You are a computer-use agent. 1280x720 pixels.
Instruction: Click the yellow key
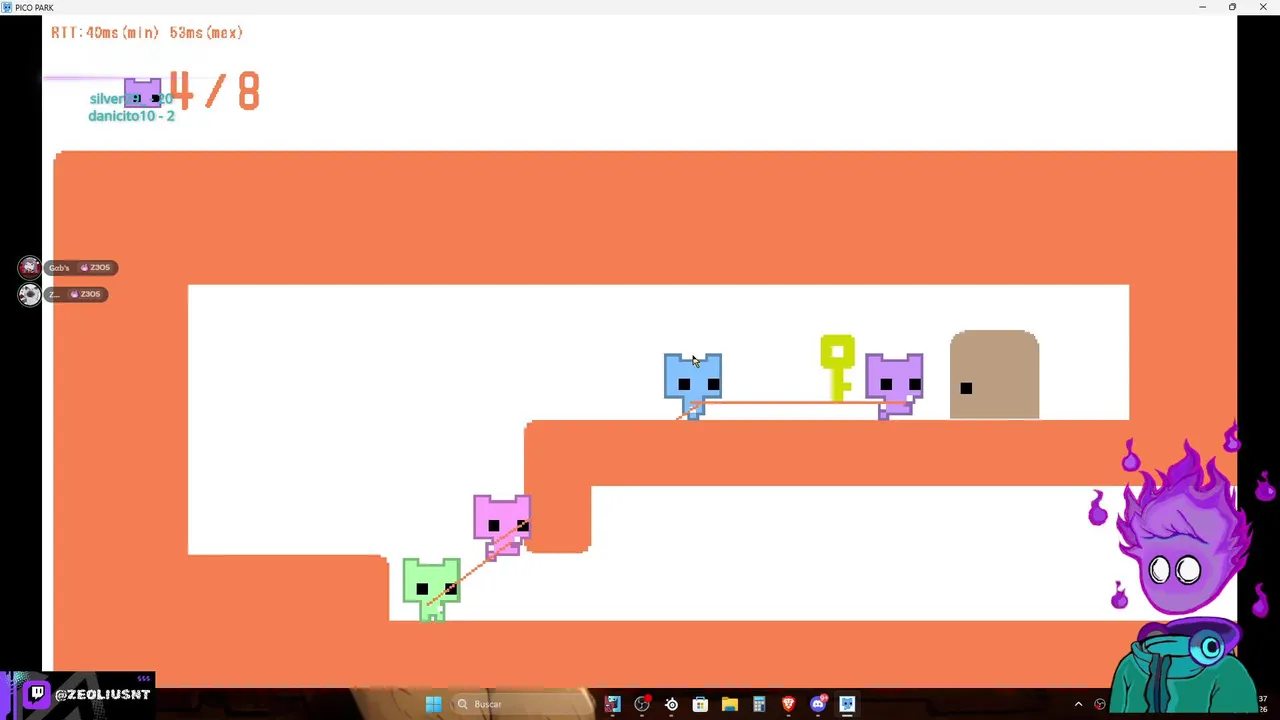pyautogui.click(x=837, y=368)
